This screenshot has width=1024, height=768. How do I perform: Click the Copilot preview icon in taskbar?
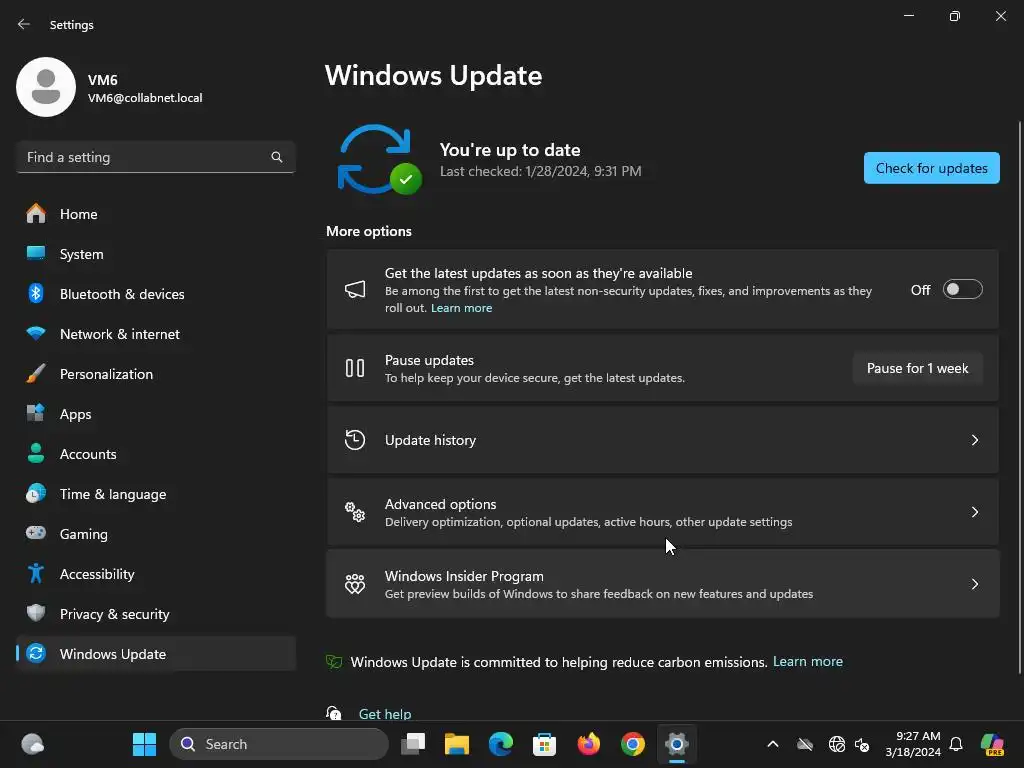[x=993, y=744]
